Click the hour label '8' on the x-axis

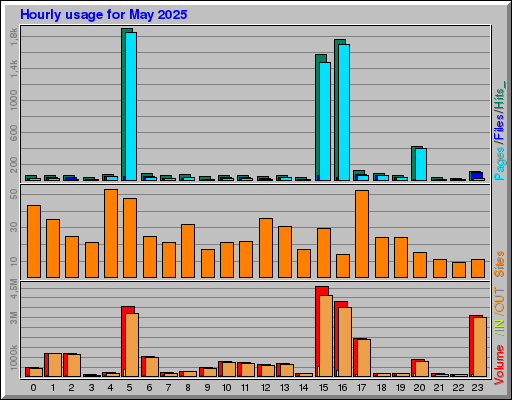point(188,388)
